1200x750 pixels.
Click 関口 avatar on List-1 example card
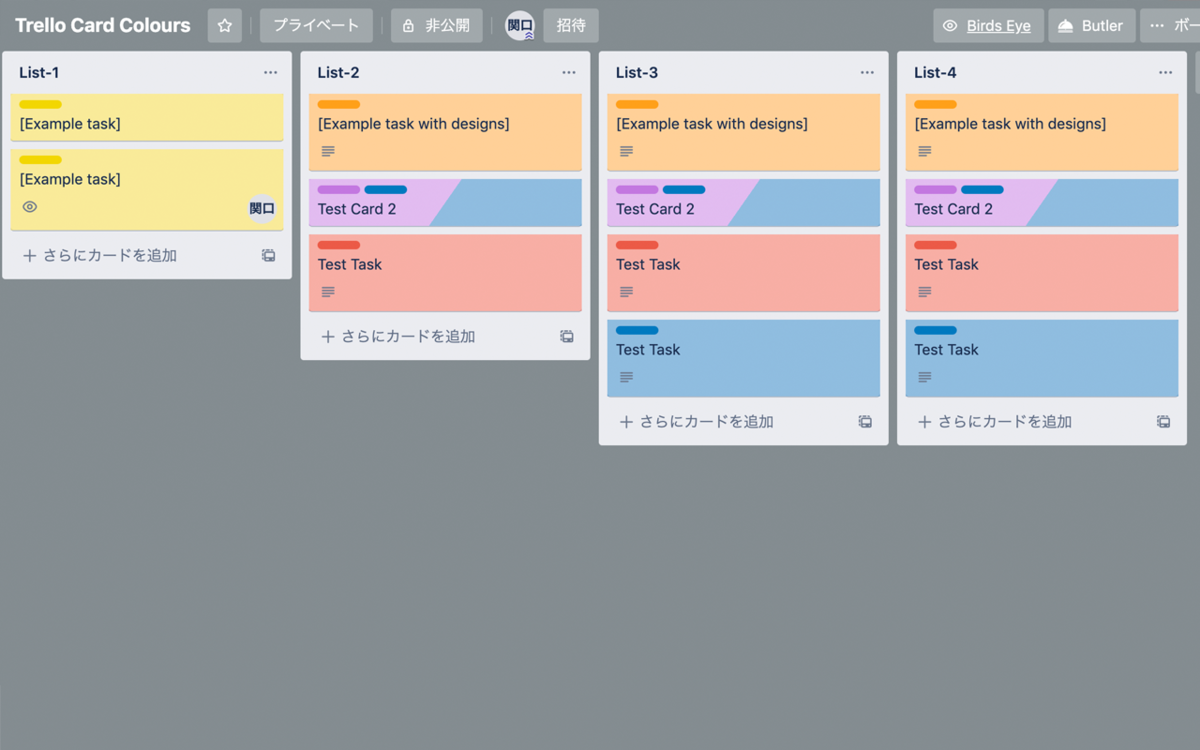click(x=262, y=209)
